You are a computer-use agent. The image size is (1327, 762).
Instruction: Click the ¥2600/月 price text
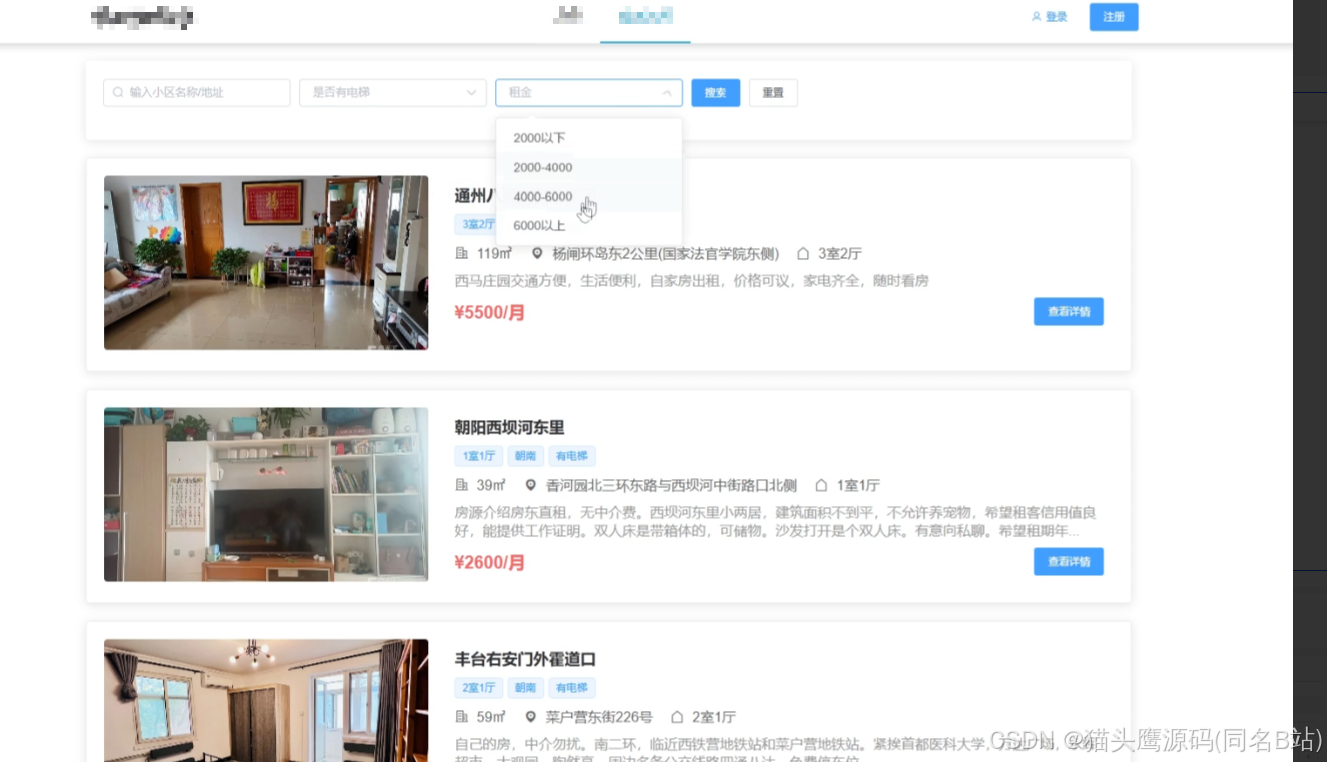pyautogui.click(x=490, y=563)
